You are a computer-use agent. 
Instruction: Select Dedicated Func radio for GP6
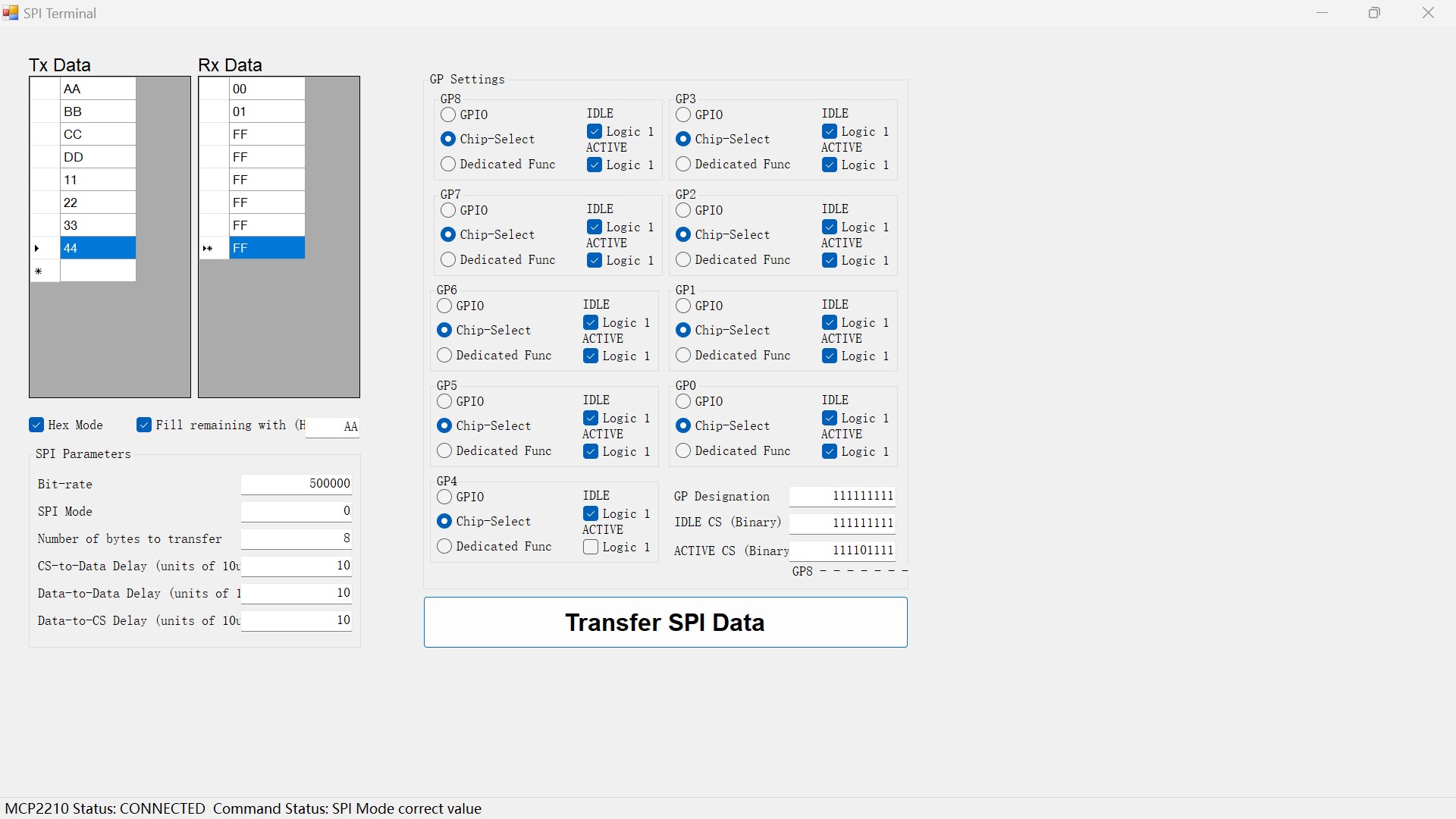click(x=444, y=355)
